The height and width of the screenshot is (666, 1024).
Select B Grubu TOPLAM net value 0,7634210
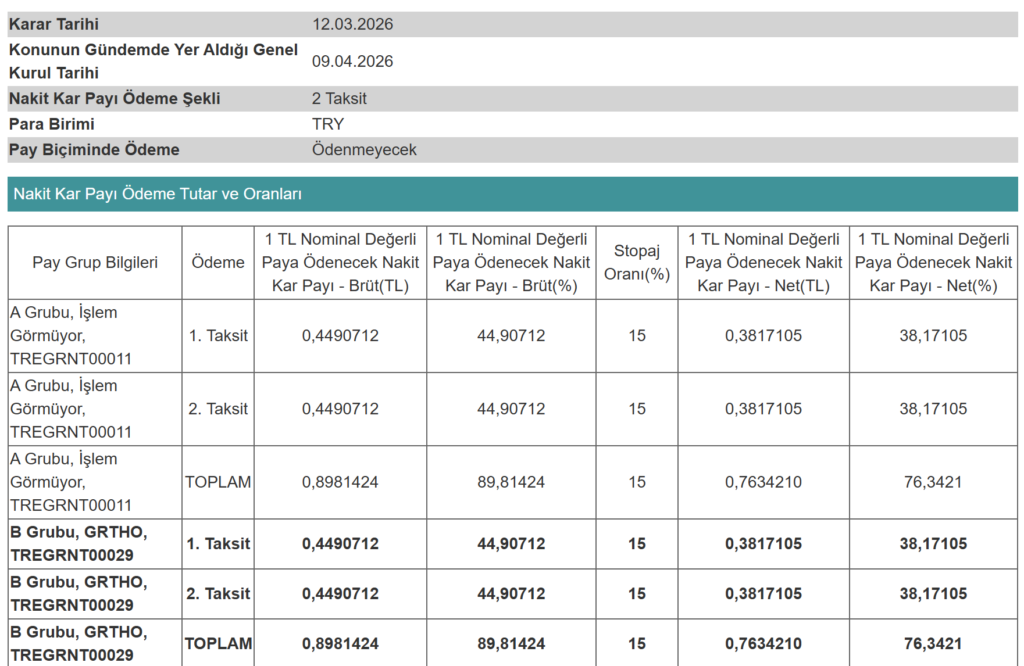[763, 643]
